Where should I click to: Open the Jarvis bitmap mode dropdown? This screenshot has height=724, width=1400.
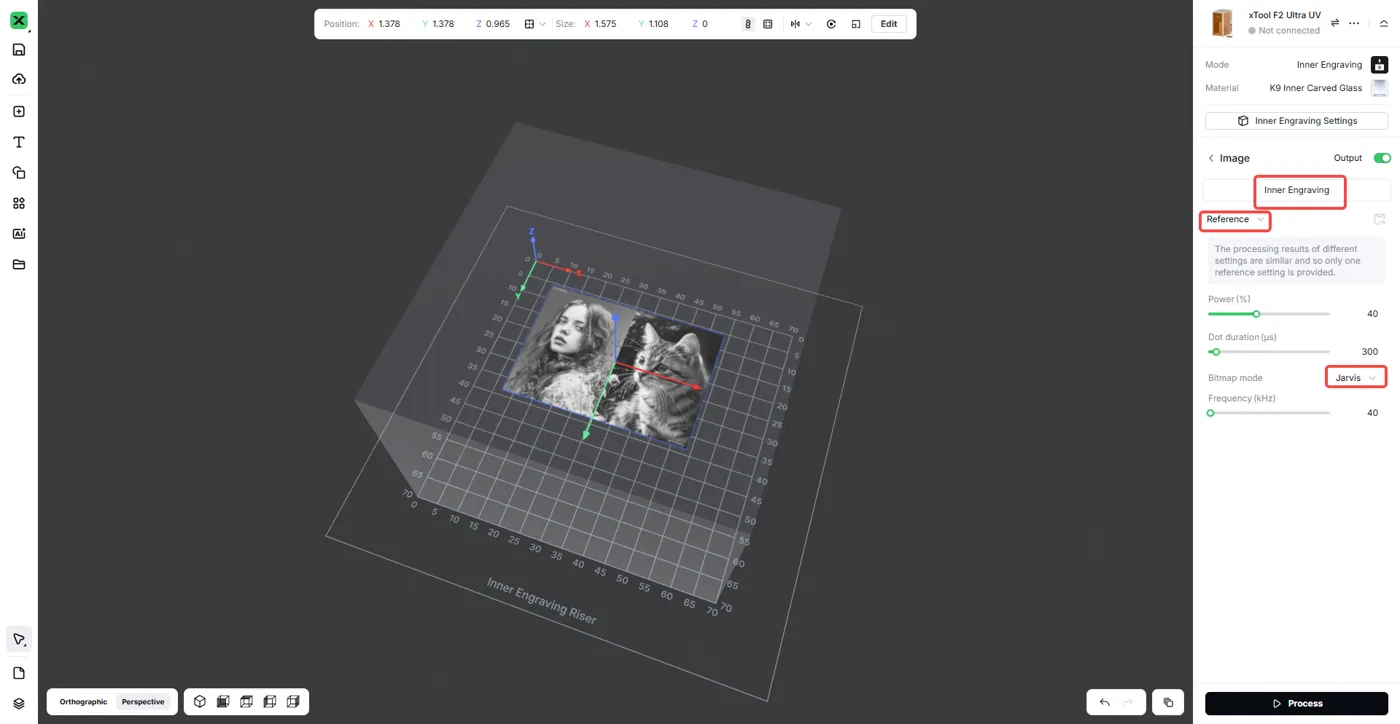coord(1356,378)
